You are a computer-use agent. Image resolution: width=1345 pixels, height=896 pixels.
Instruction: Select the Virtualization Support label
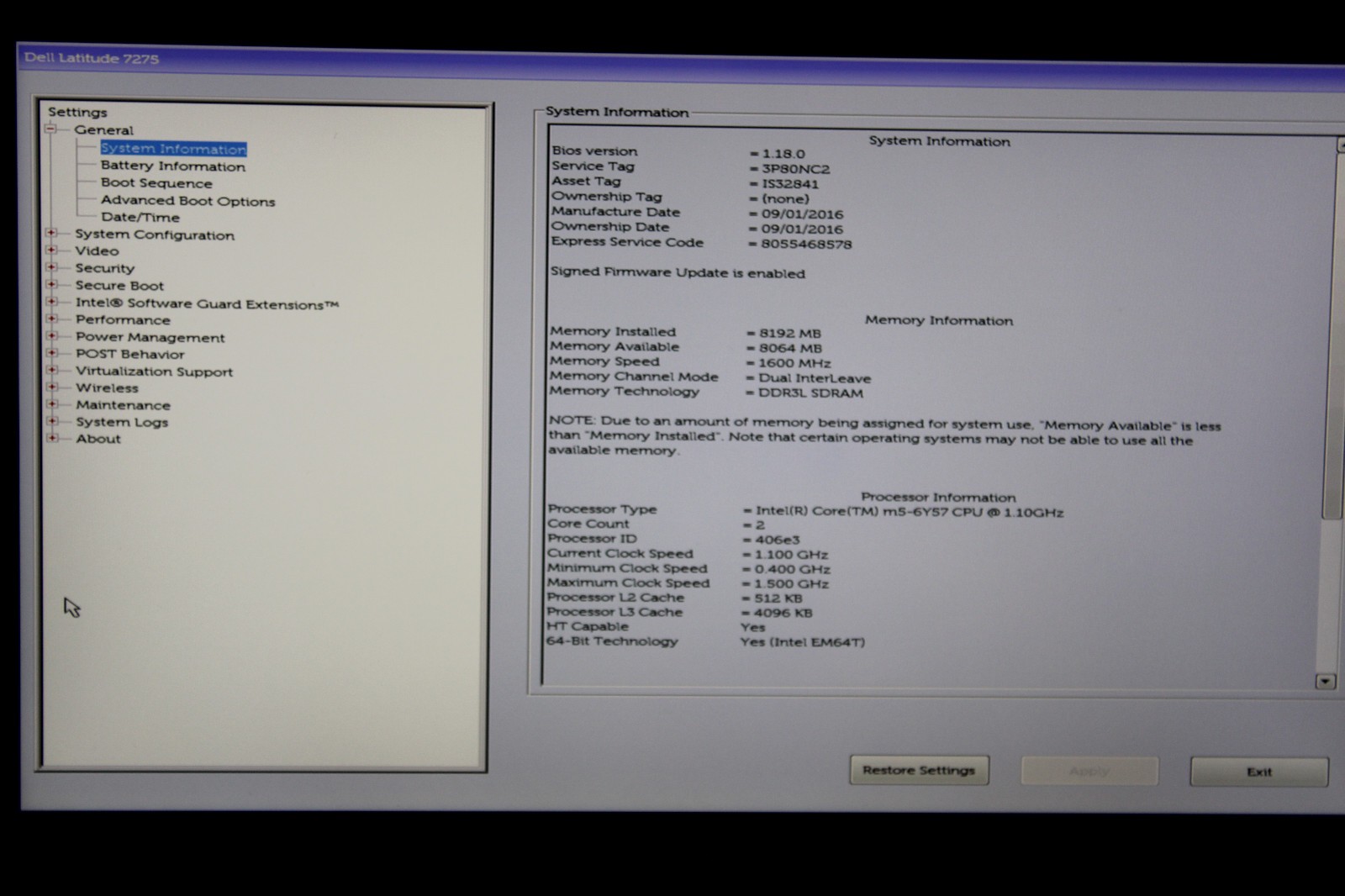coord(154,371)
